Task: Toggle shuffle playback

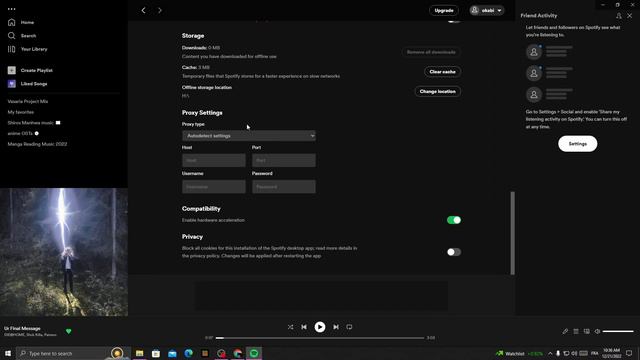Action: point(290,327)
